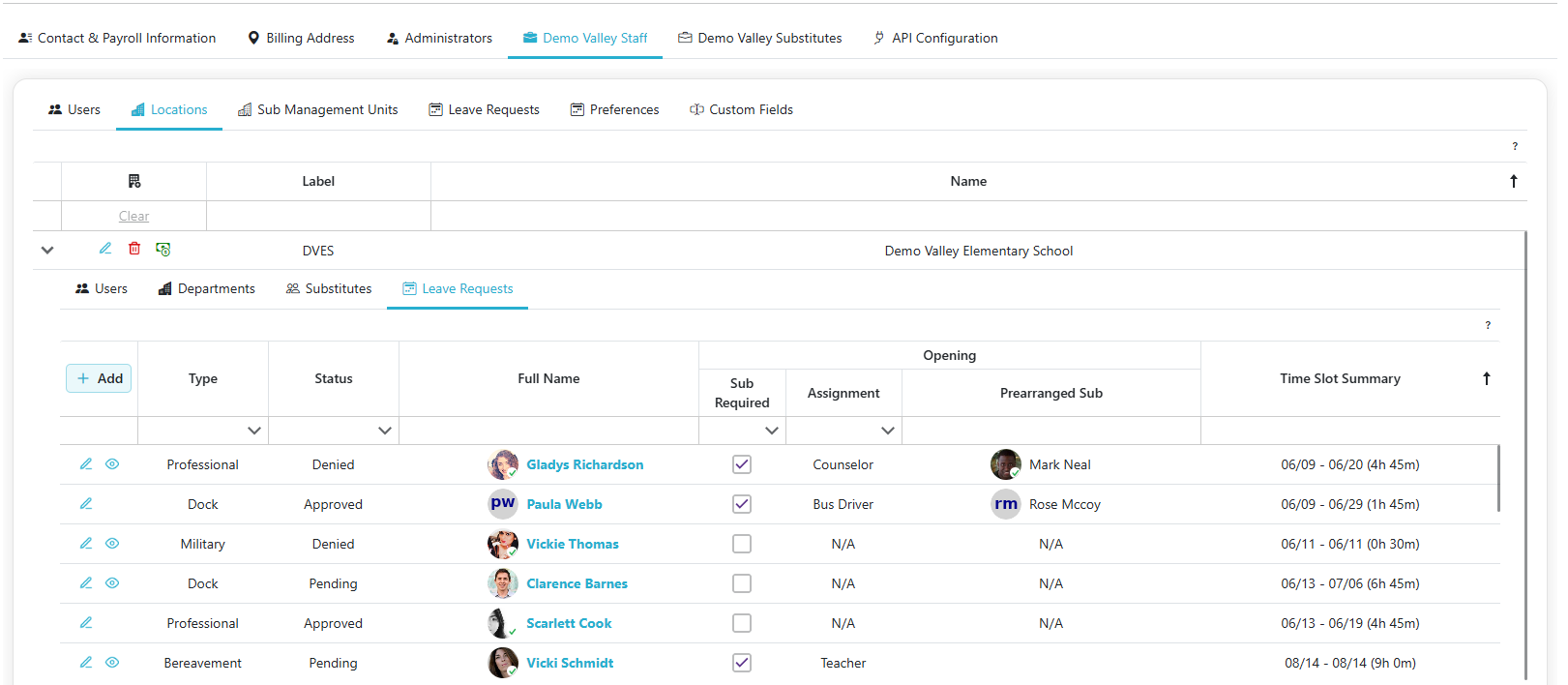Switch to the Demo Valley Substitutes tab
The image size is (1568, 685).
point(759,38)
